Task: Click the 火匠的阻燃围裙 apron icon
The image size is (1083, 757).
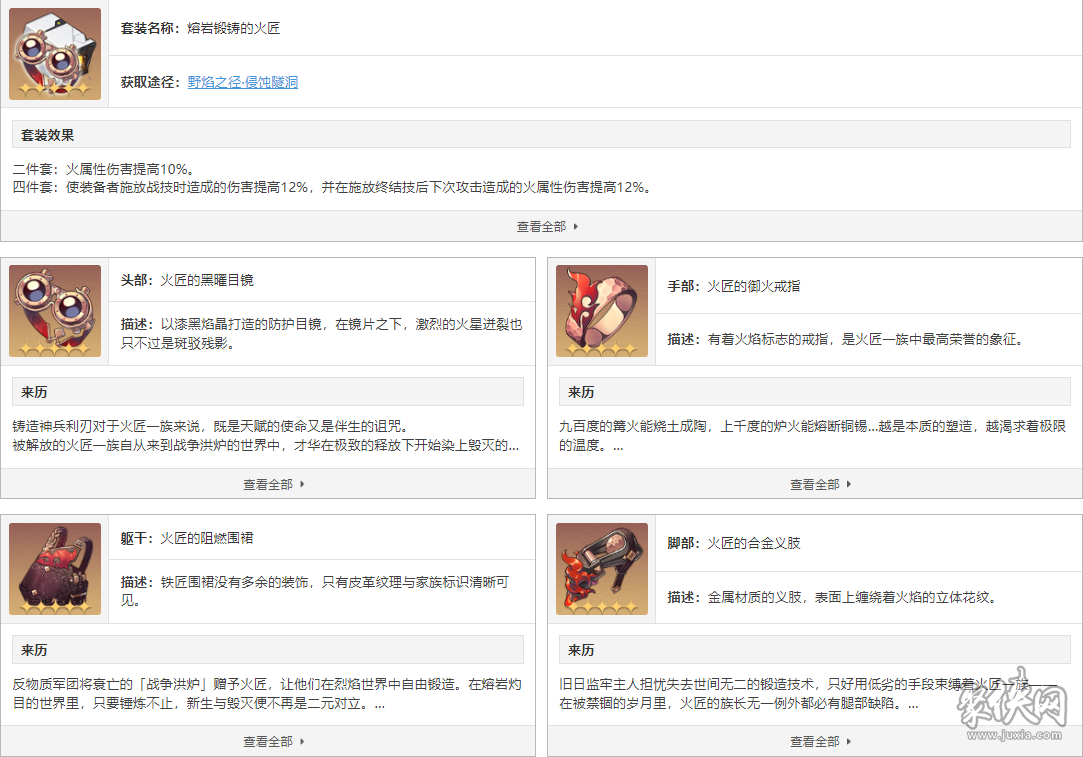Action: [x=55, y=568]
